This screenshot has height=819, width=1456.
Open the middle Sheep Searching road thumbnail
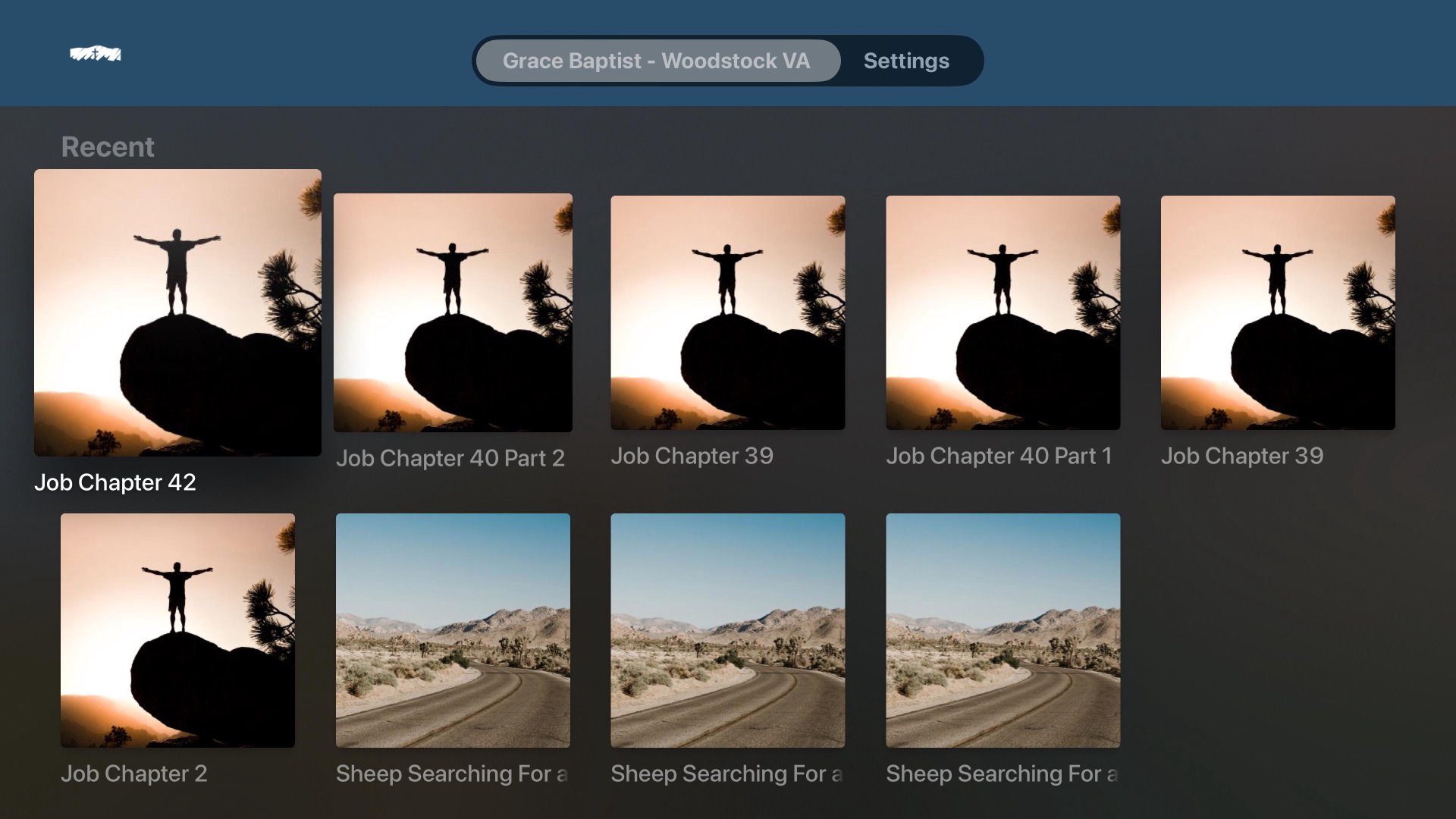pos(727,630)
